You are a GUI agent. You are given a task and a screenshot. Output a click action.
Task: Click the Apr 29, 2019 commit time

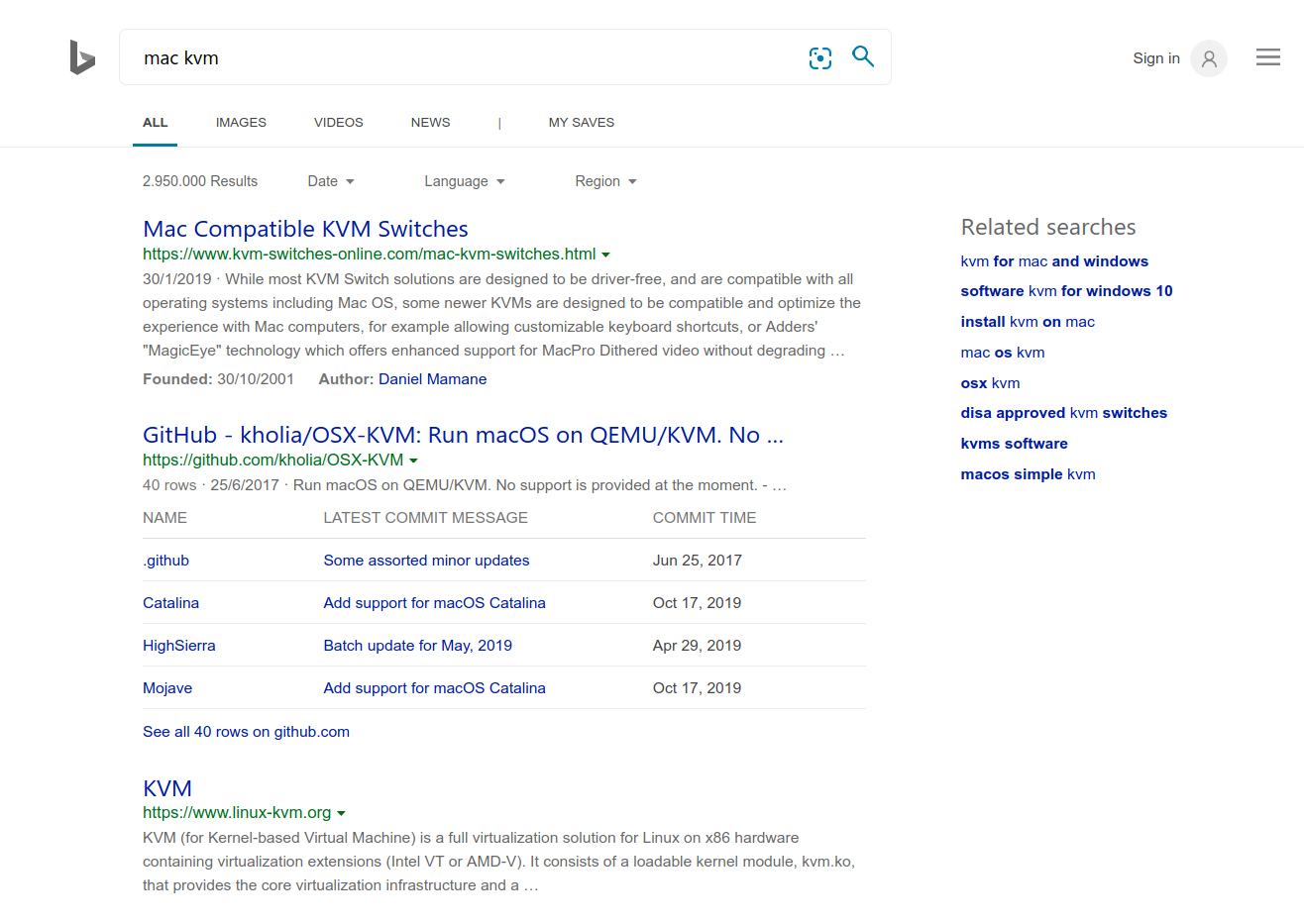pos(697,646)
